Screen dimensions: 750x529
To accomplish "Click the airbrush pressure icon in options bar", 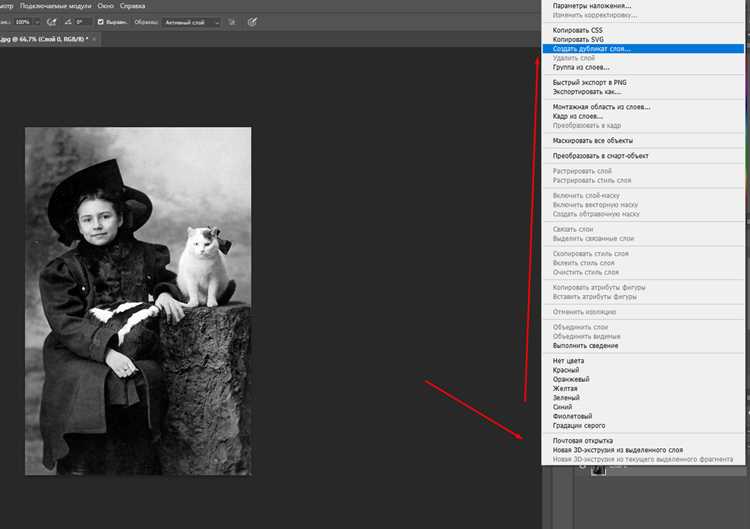I will [51, 22].
